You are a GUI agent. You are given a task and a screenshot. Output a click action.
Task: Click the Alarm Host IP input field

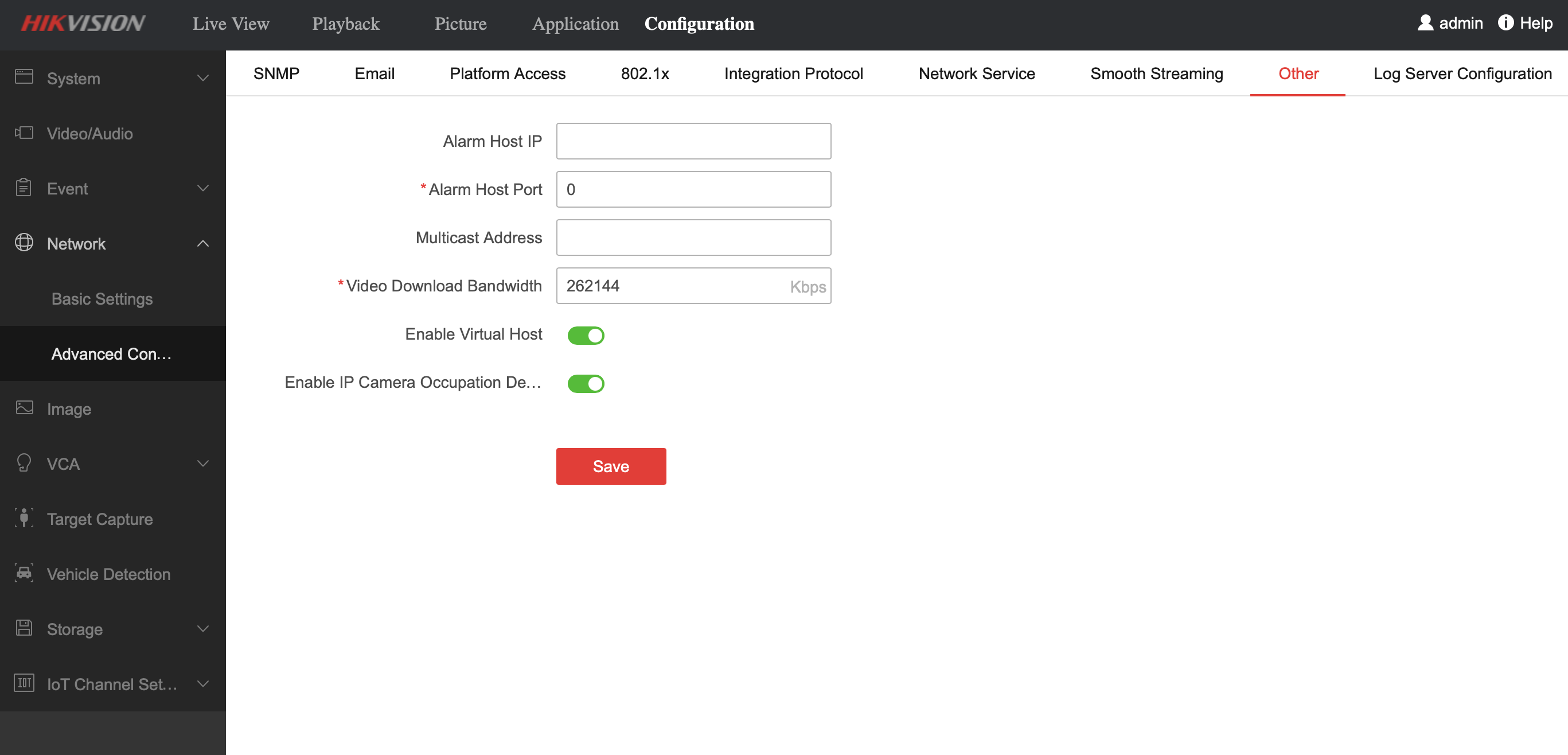pos(694,141)
